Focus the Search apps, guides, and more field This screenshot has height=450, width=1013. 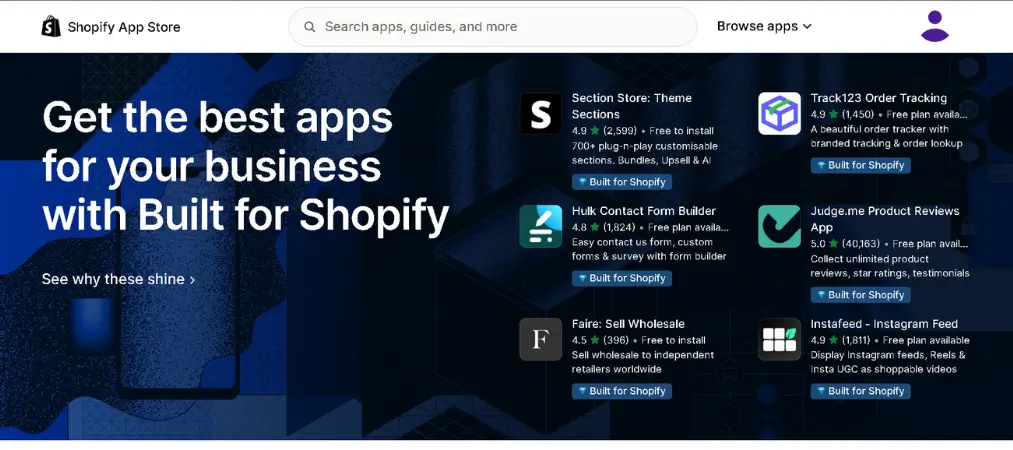pos(493,26)
